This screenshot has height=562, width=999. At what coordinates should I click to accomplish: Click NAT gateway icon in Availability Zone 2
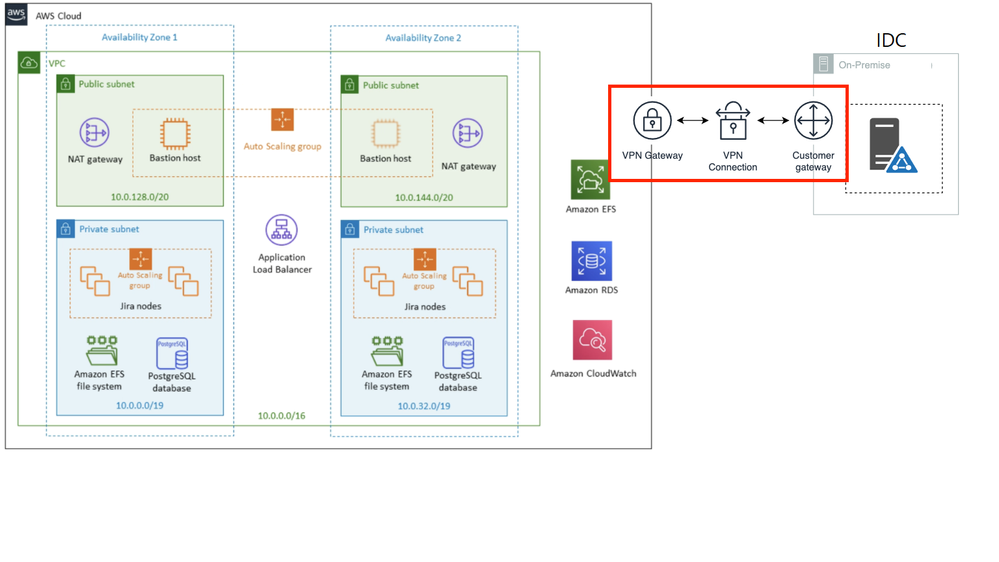(468, 134)
